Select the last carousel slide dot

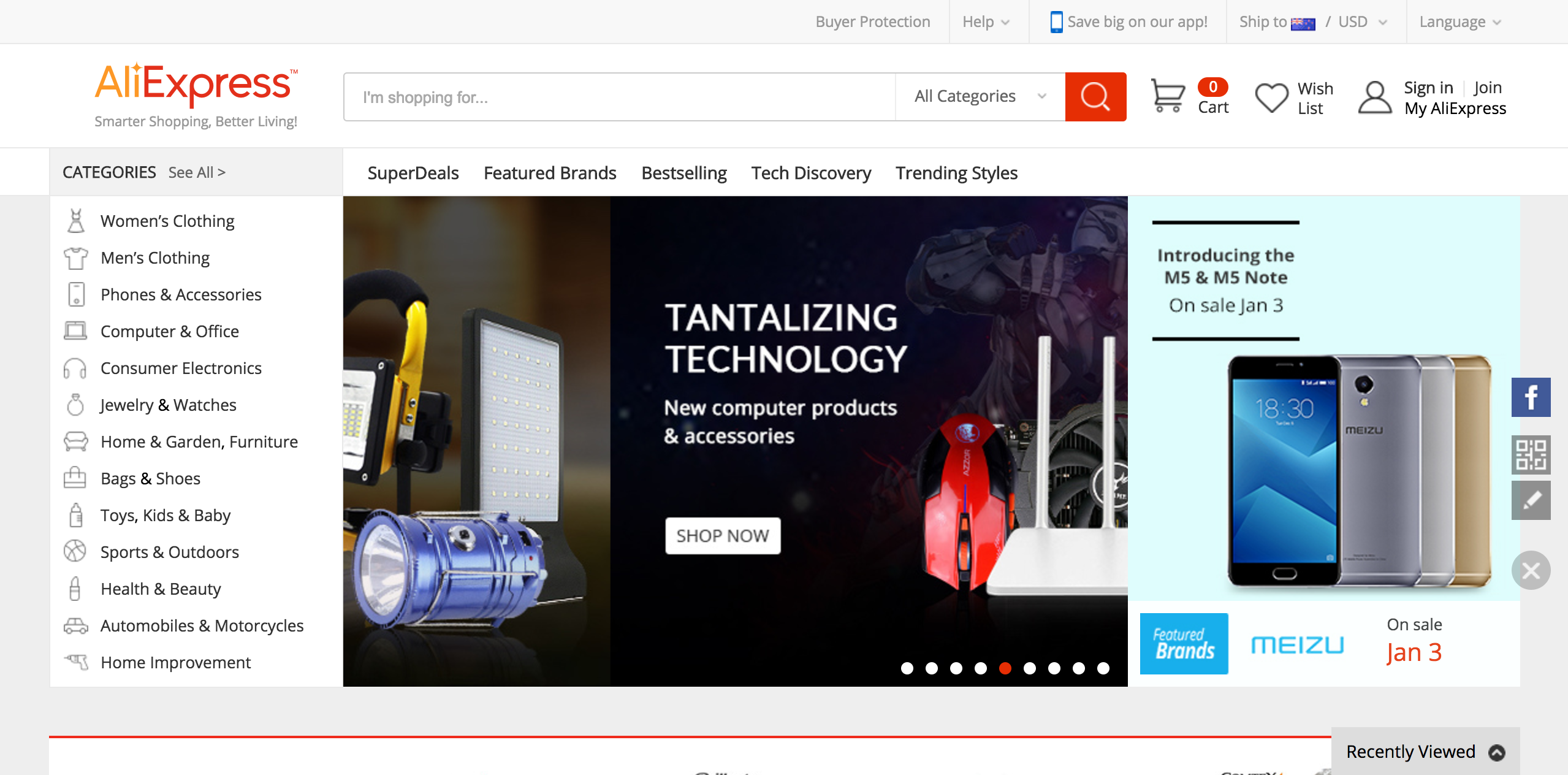tap(1103, 668)
